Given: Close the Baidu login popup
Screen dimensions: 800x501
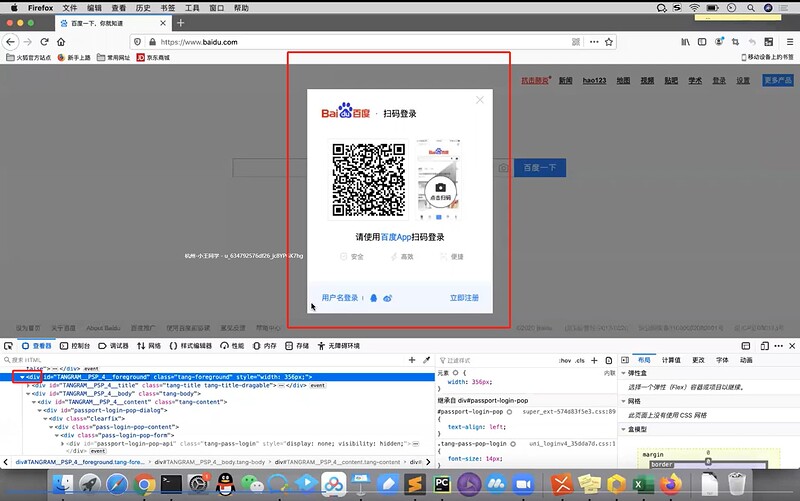Looking at the screenshot, I should (x=480, y=100).
